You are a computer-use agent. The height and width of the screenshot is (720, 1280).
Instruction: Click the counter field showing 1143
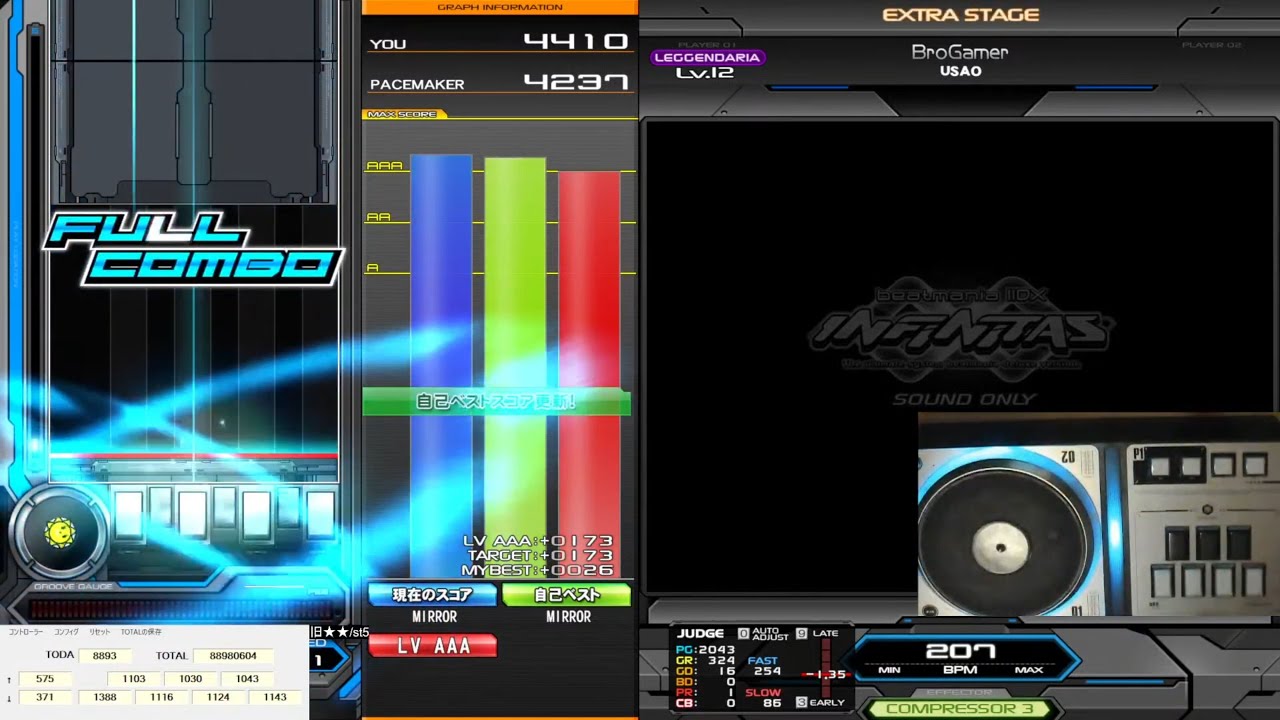275,697
